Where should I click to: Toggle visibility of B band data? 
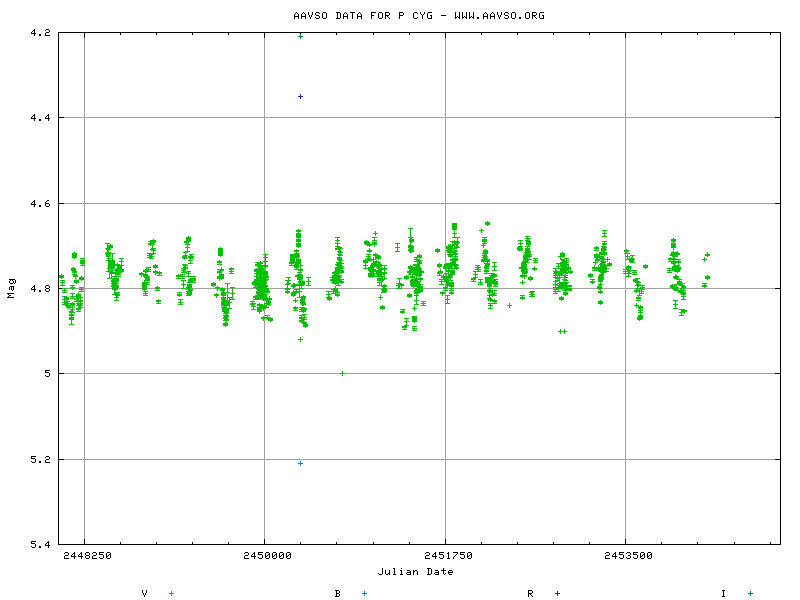tap(338, 591)
